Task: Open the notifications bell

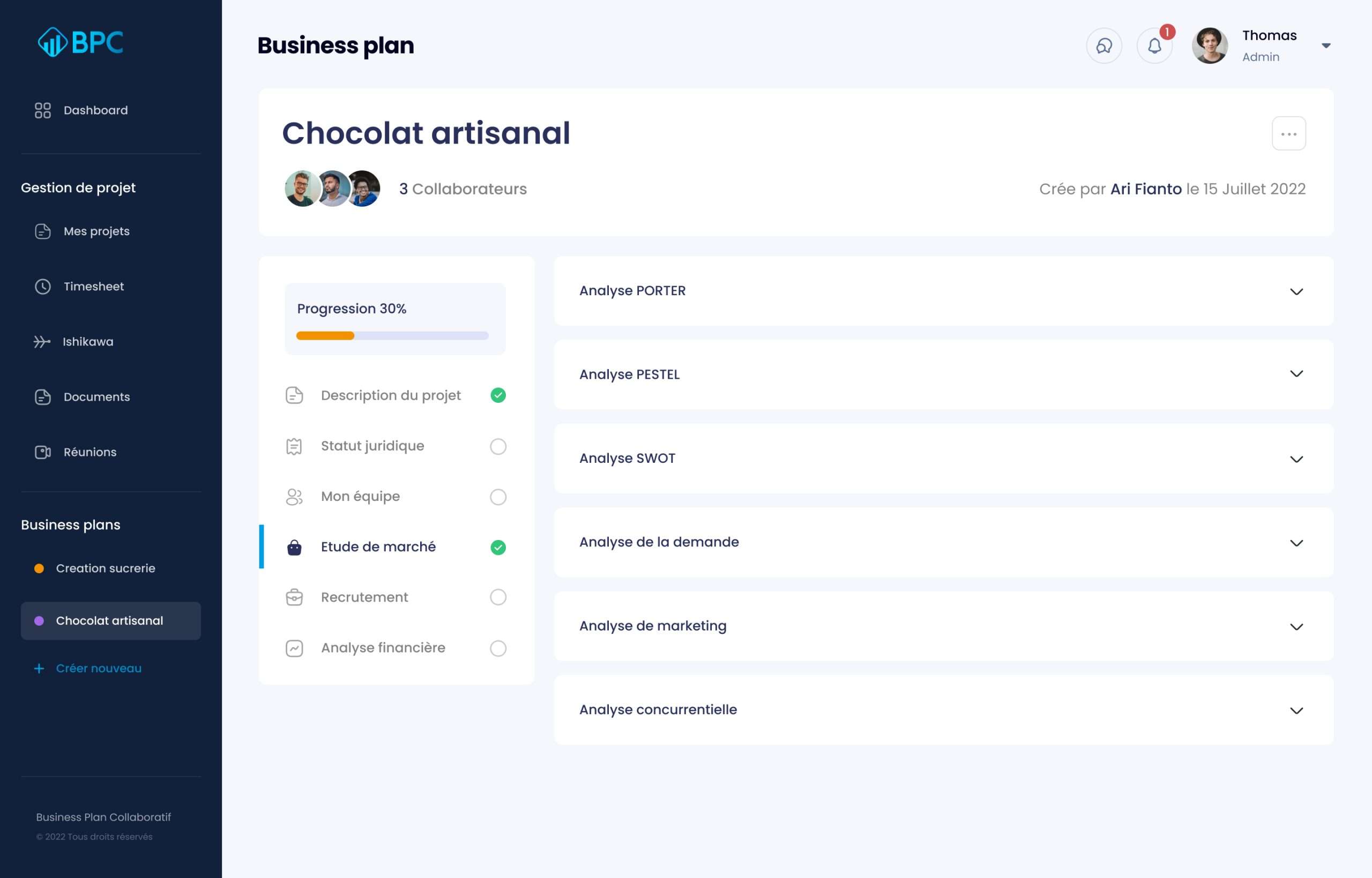Action: 1154,46
